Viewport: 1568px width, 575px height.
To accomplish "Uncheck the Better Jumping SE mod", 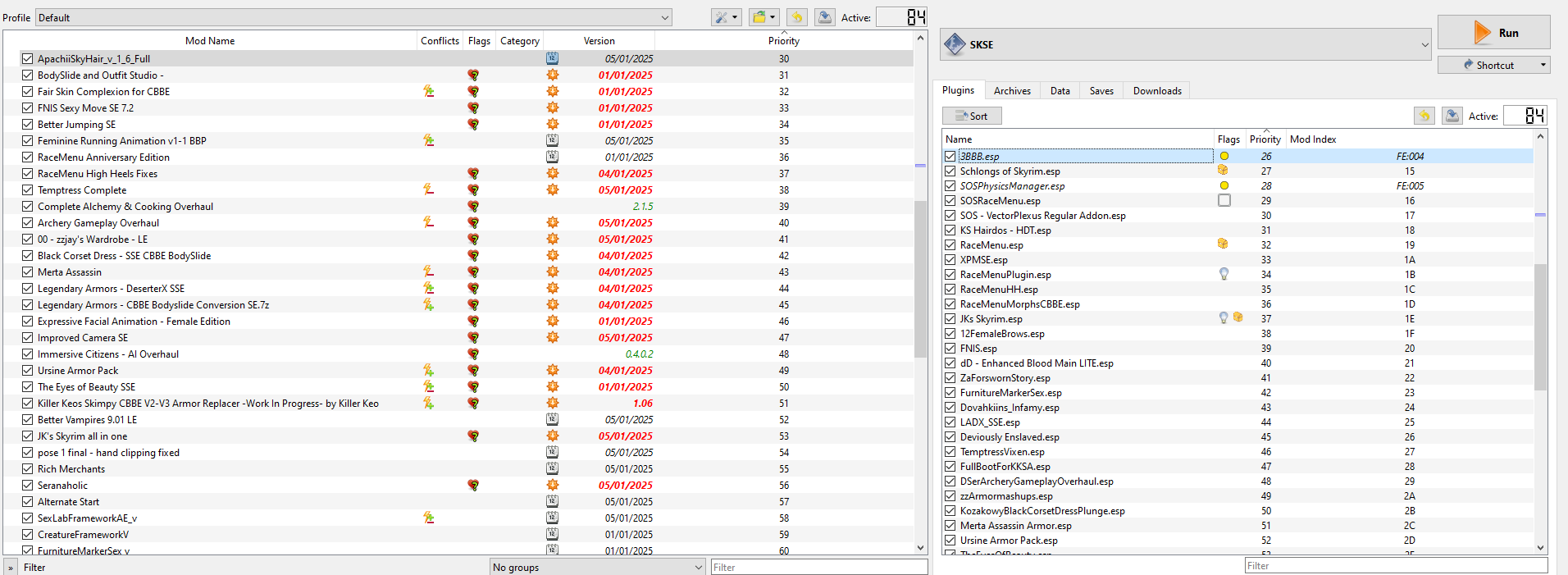I will [28, 124].
